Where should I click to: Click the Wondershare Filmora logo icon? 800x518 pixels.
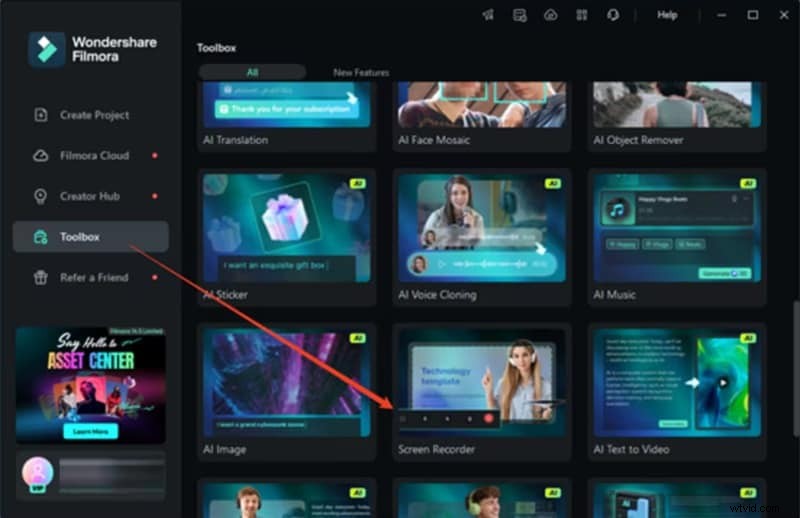[x=46, y=50]
